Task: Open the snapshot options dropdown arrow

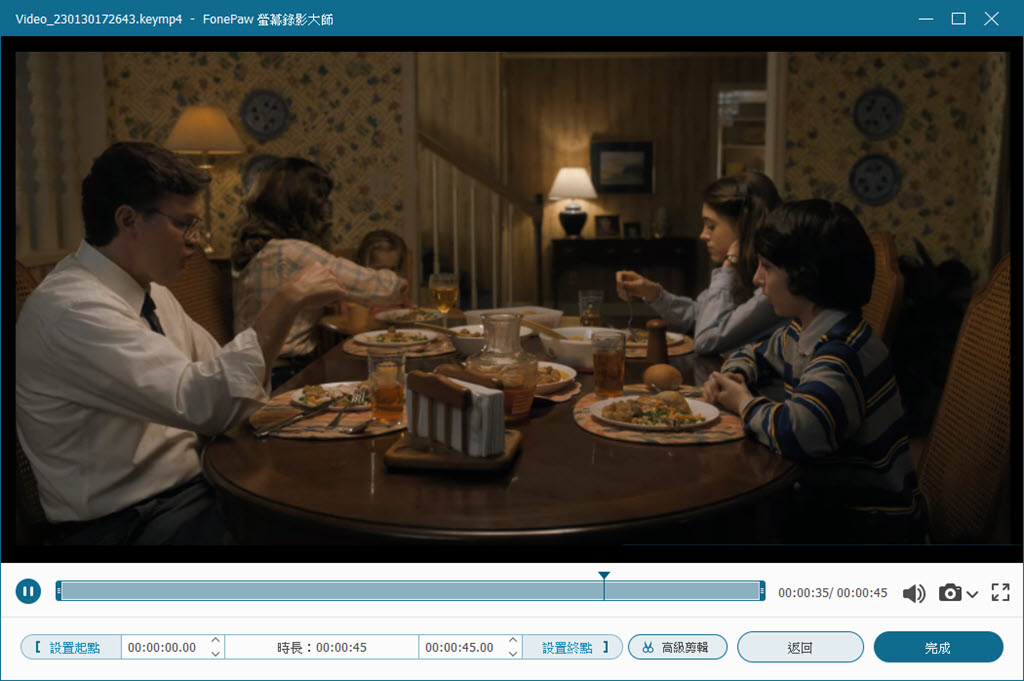Action: 972,594
